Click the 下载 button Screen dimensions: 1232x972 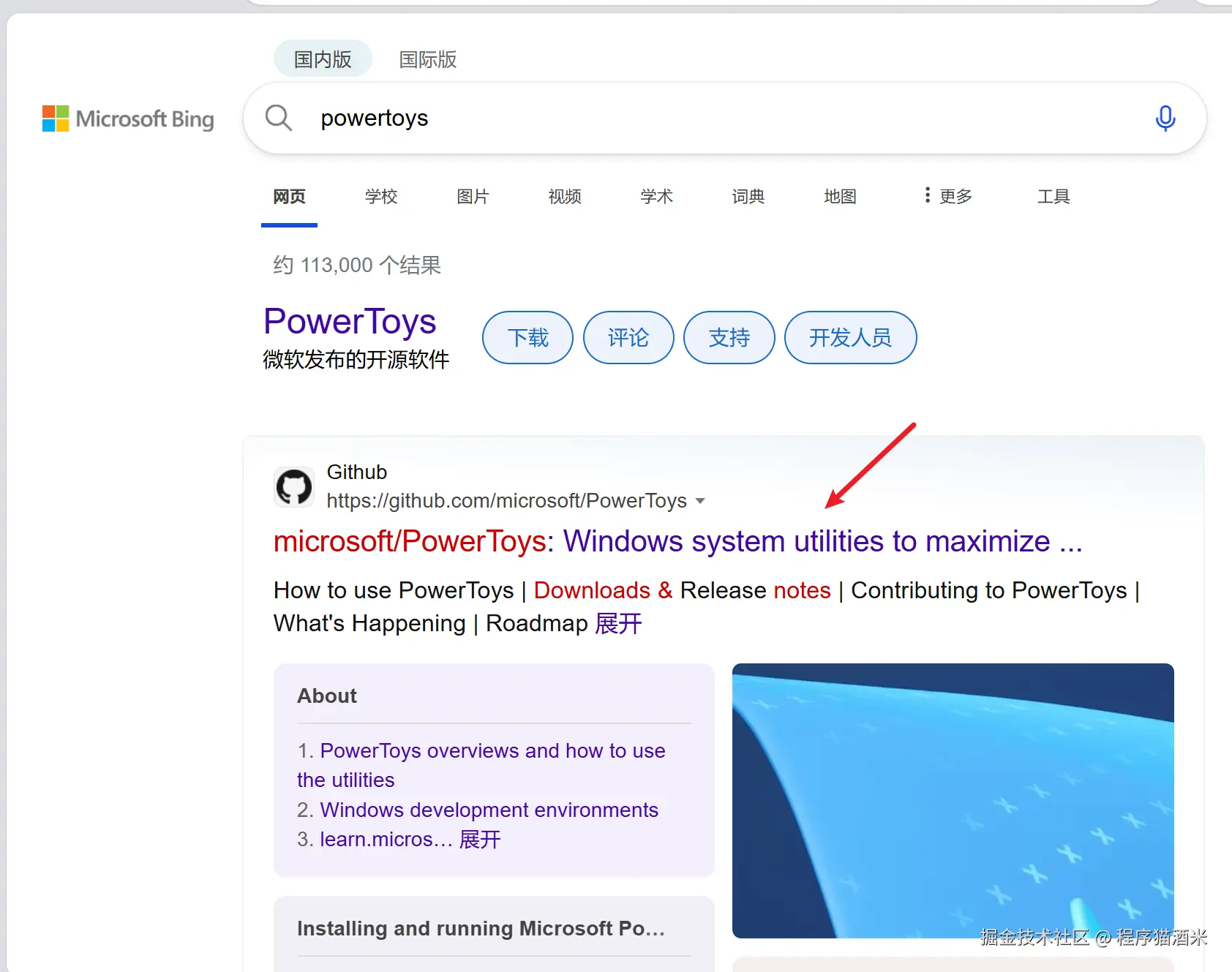(x=527, y=338)
